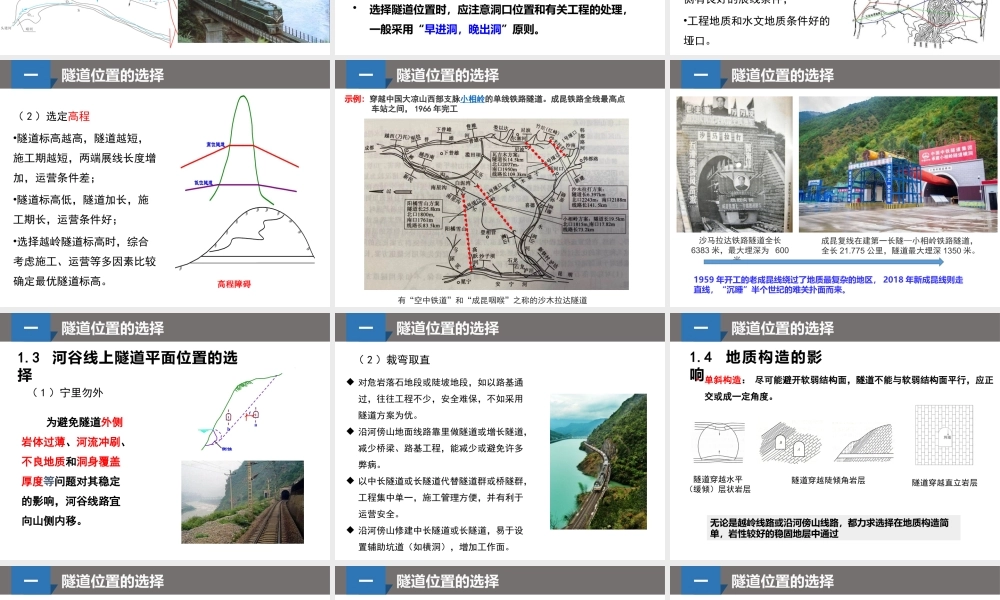This screenshot has height=600, width=1000.
Task: Click the color photo of the 小相岭 tunnel construction
Action: (898, 165)
